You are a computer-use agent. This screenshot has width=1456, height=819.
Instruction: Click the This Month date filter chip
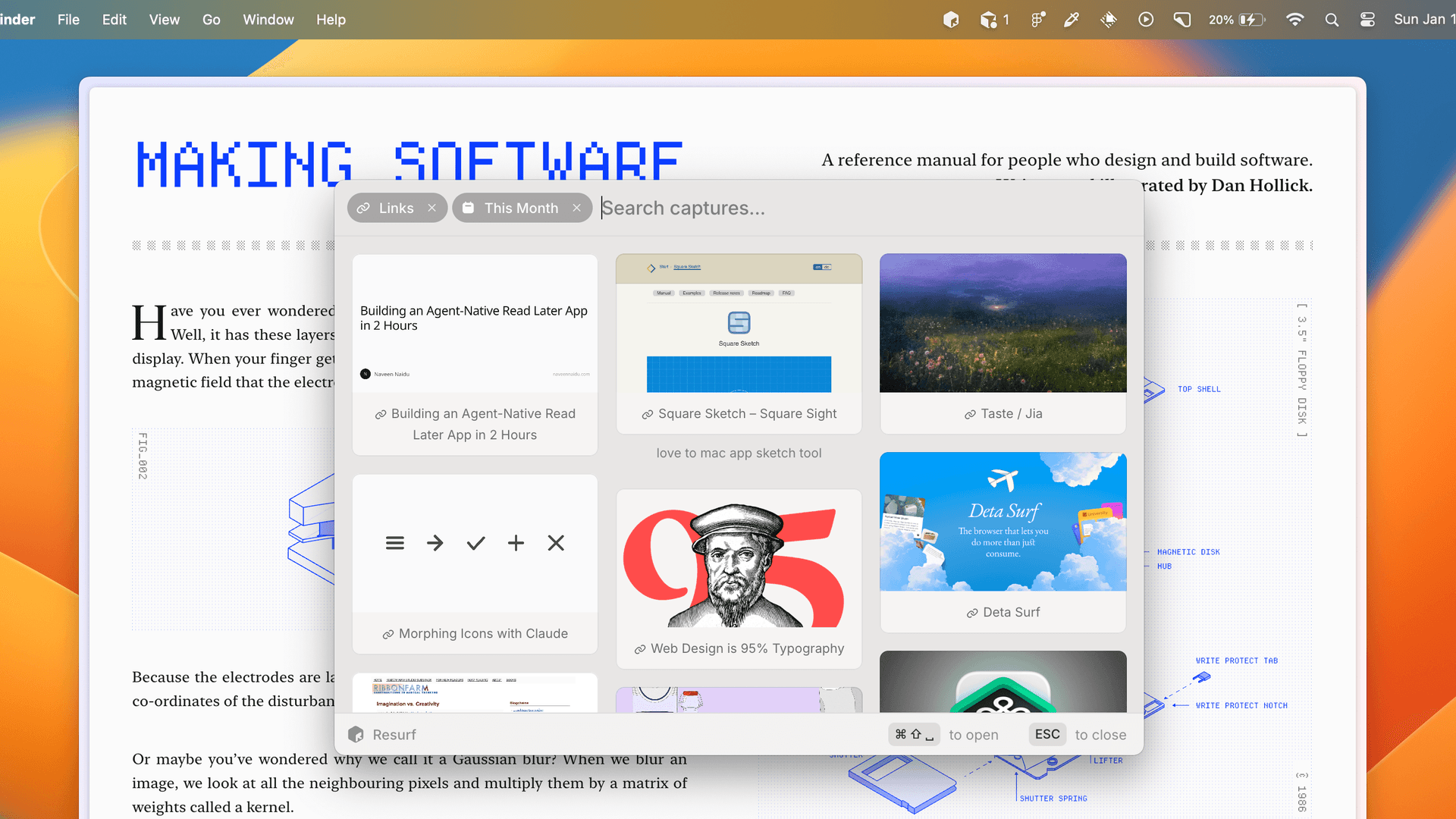(x=520, y=208)
